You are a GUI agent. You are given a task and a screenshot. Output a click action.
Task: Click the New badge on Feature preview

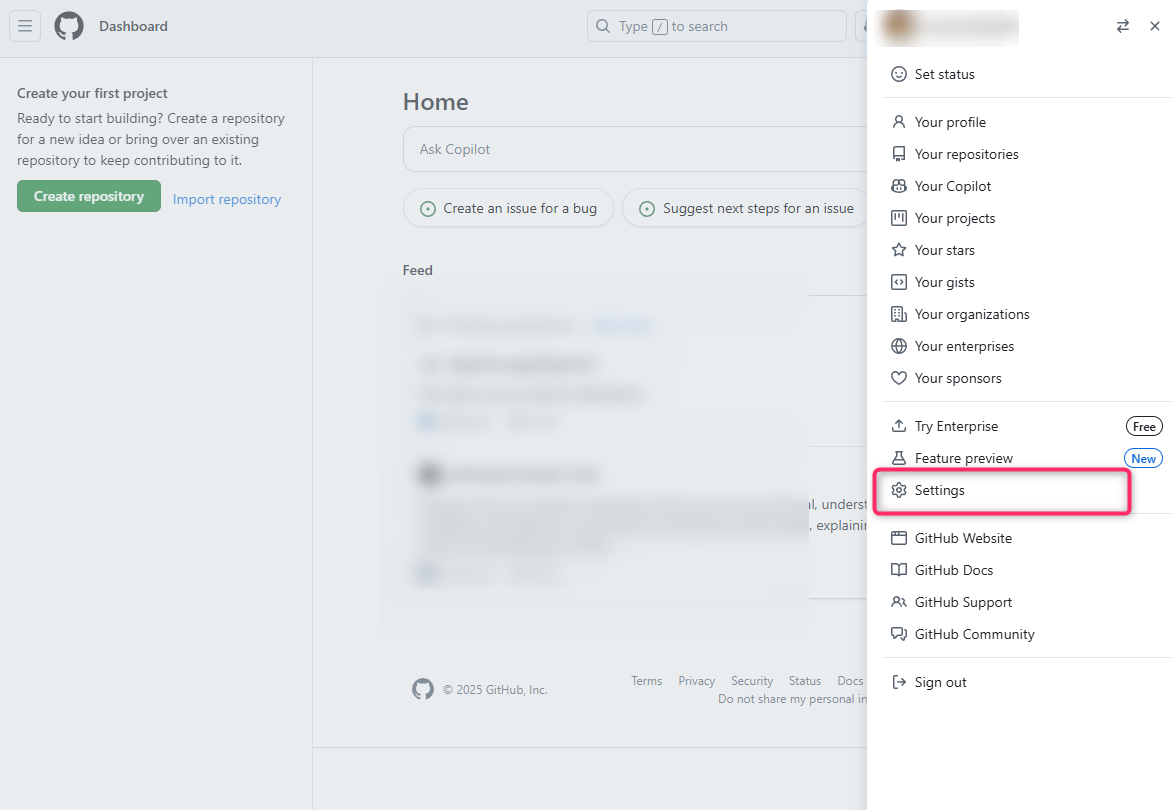click(x=1143, y=458)
